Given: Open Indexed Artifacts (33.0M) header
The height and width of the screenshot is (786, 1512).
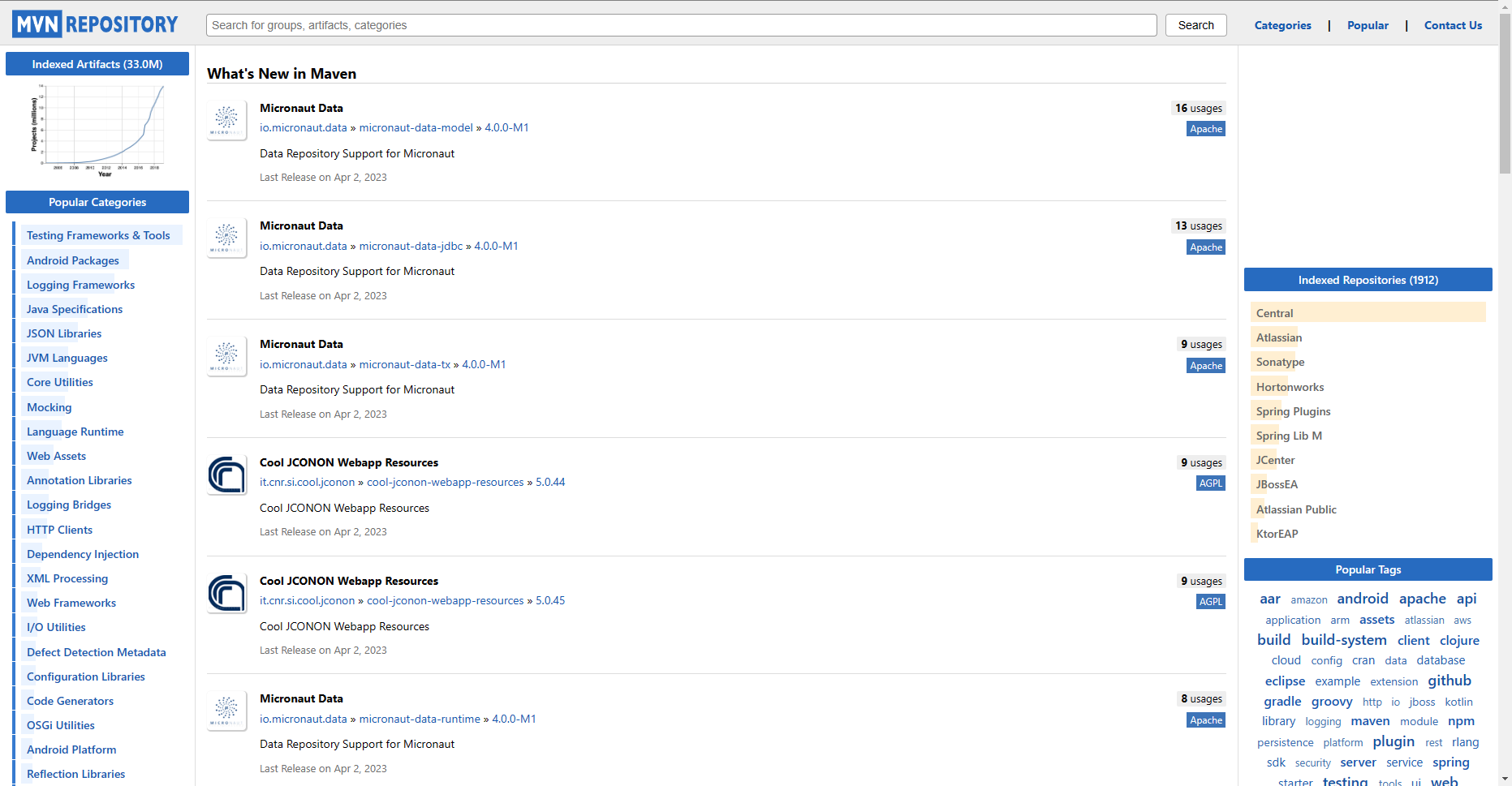Looking at the screenshot, I should [97, 64].
